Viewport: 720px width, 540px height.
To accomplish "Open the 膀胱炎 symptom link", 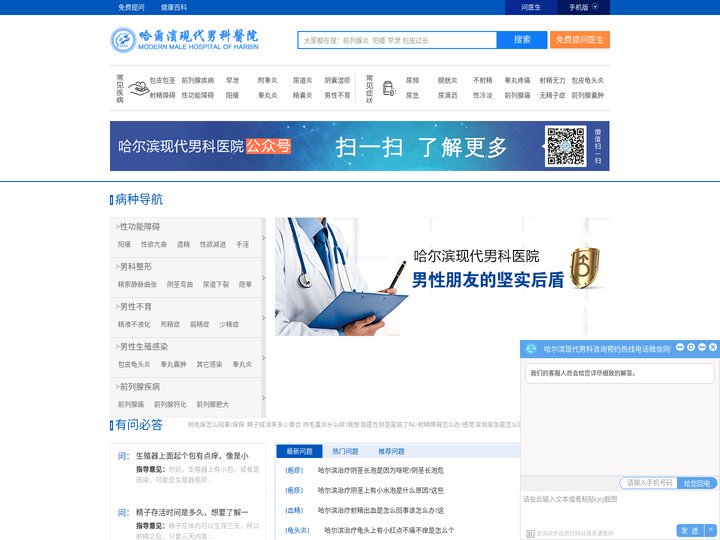I will pos(447,80).
